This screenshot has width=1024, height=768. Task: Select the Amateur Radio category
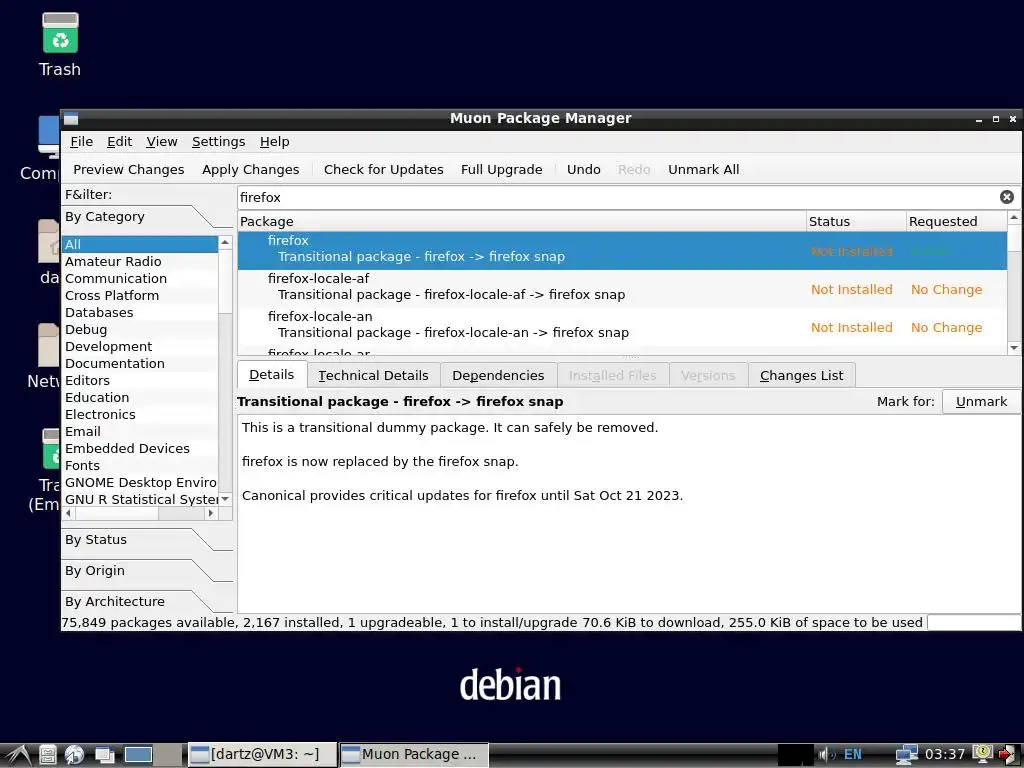(140, 261)
